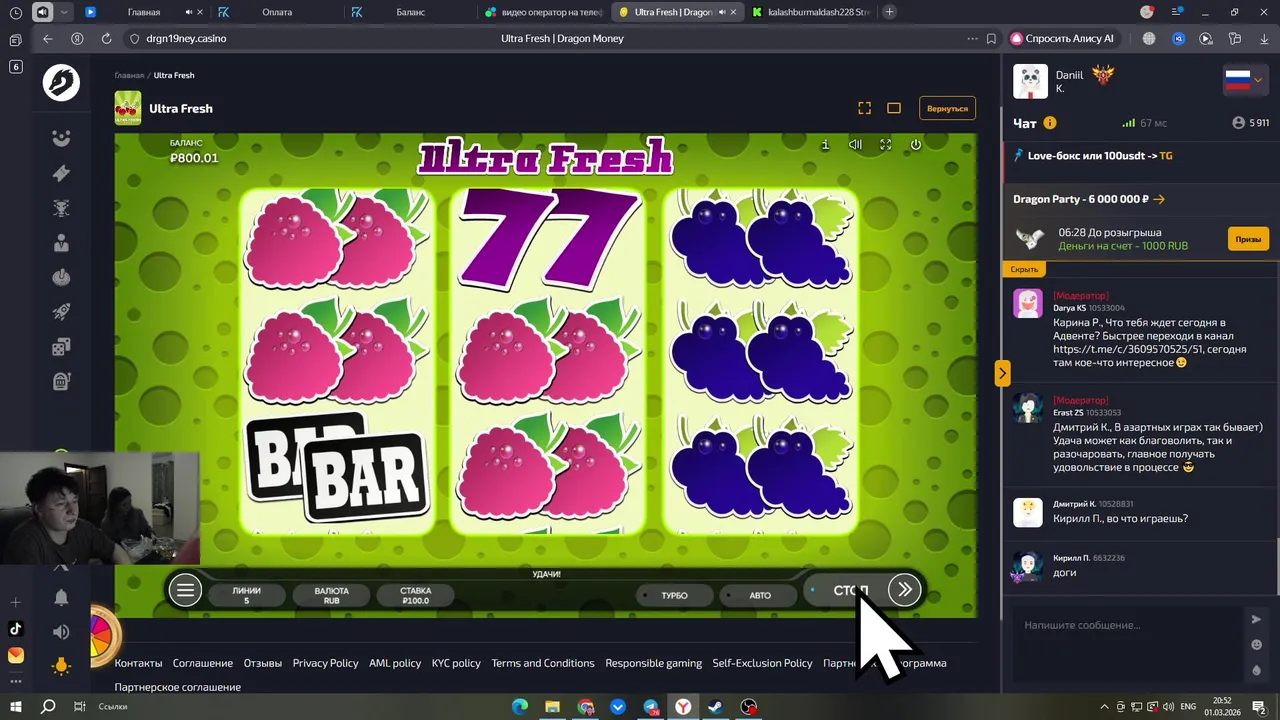This screenshot has width=1280, height=720.
Task: Switch to видео оператор tab
Action: pyautogui.click(x=541, y=12)
